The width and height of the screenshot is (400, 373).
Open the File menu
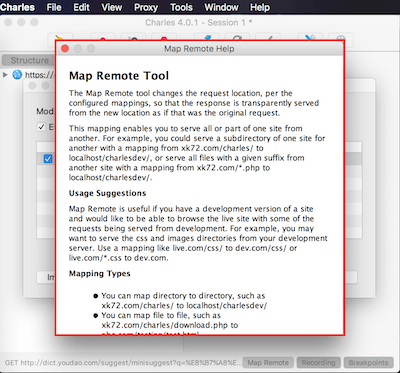(x=54, y=7)
